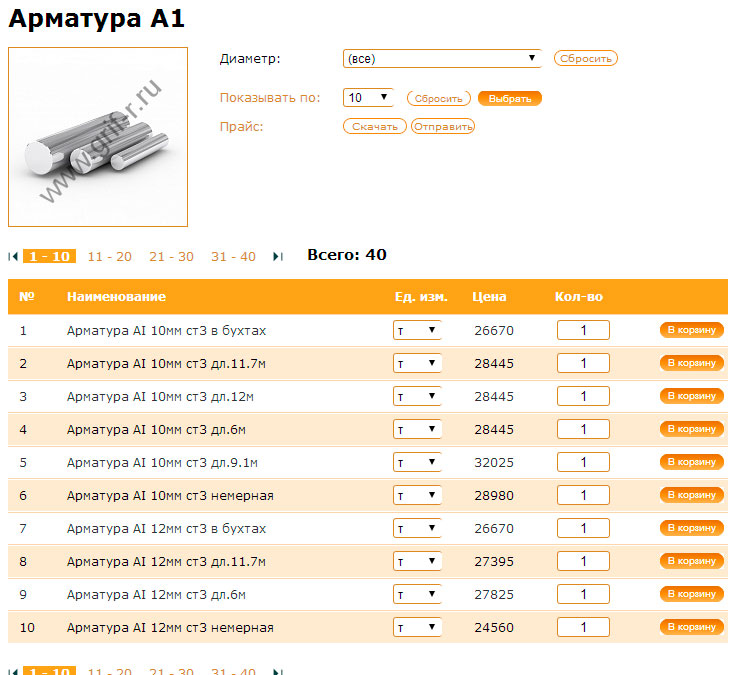Click item name Арматура AI 12мм ст3 немерная
The image size is (756, 675).
pyautogui.click(x=170, y=628)
